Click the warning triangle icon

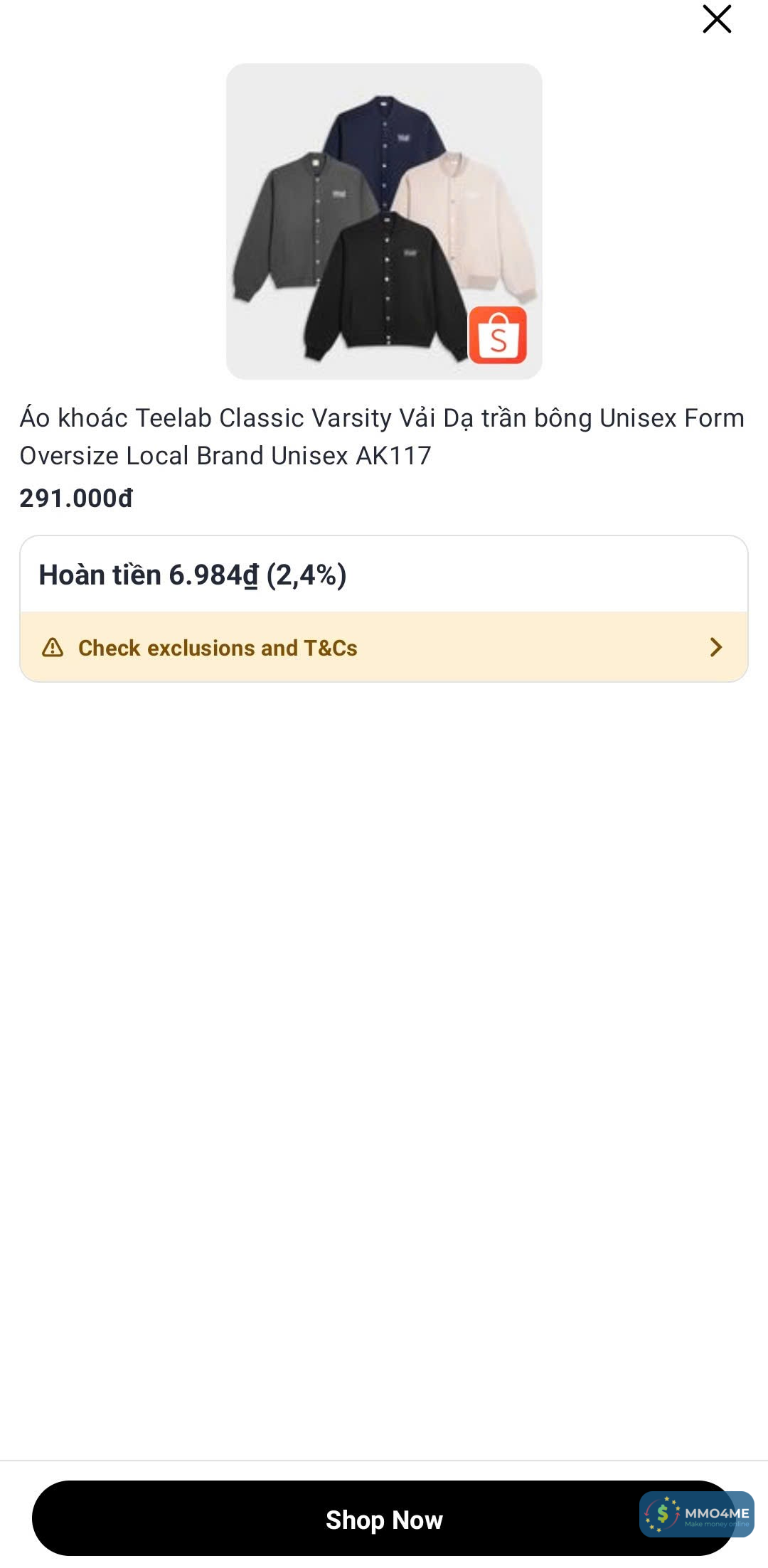coord(53,648)
